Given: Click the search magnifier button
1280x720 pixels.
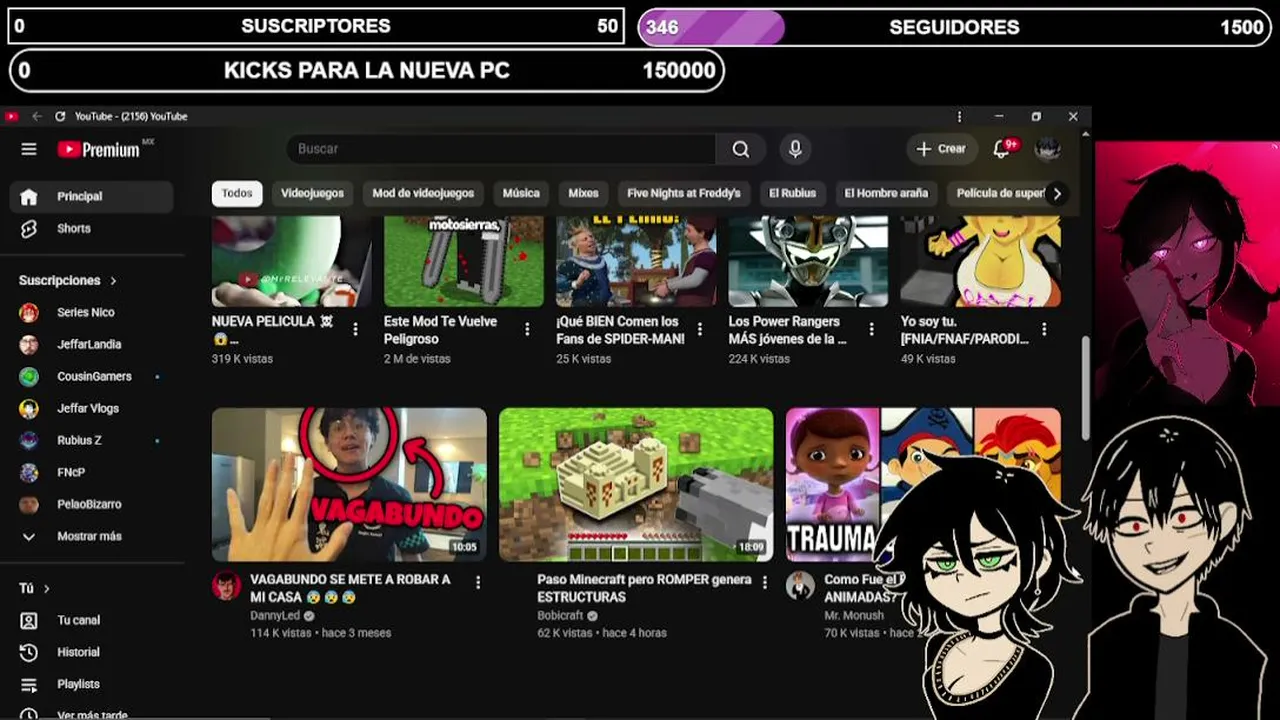Looking at the screenshot, I should tap(741, 149).
